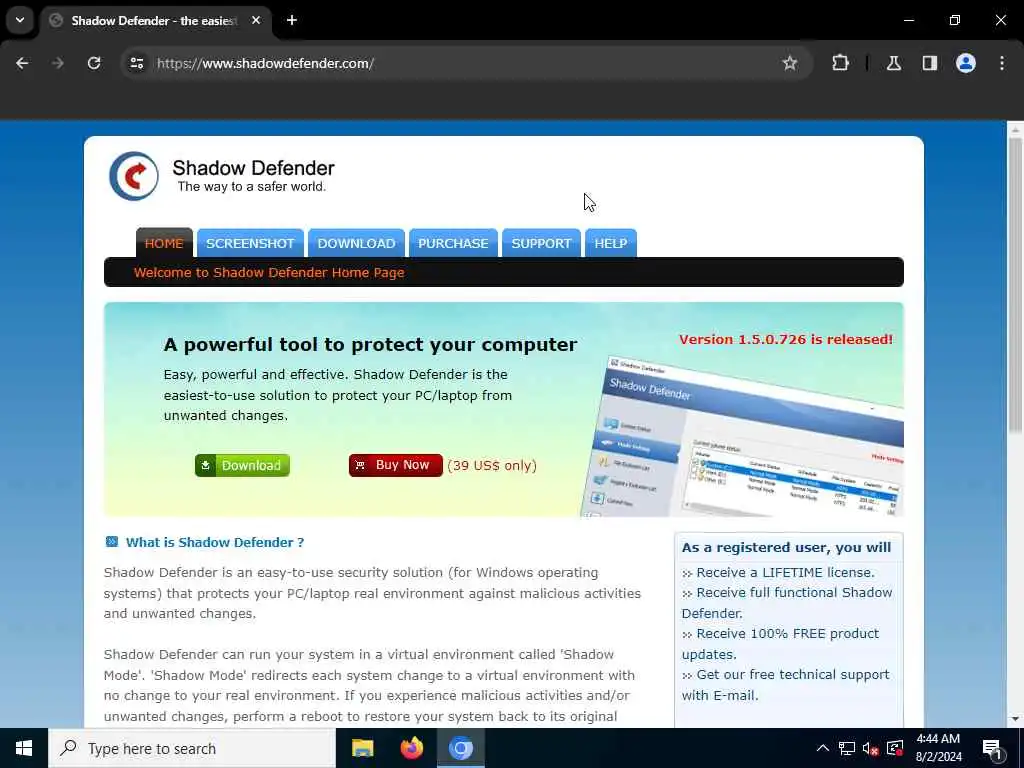Click 'Version 1.5.0.726 is released!' text
Screen dimensions: 1024x768
tap(786, 340)
